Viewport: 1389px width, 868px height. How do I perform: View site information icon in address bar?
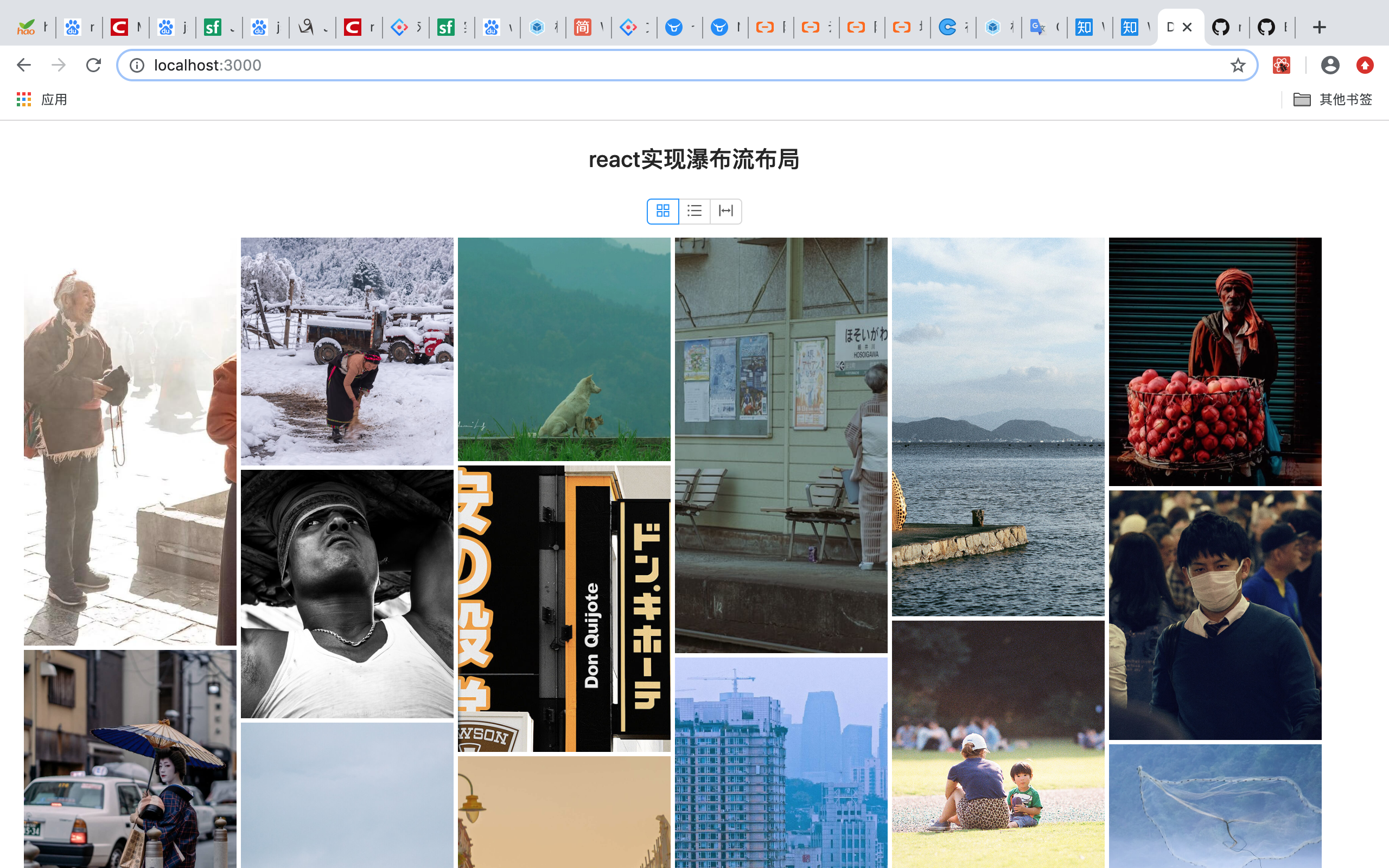[x=137, y=66]
